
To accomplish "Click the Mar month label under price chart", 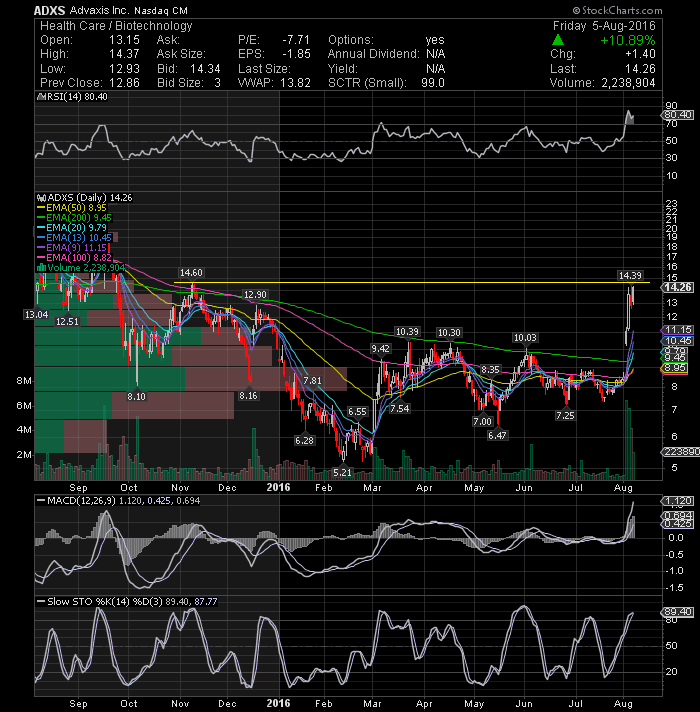I will point(372,487).
